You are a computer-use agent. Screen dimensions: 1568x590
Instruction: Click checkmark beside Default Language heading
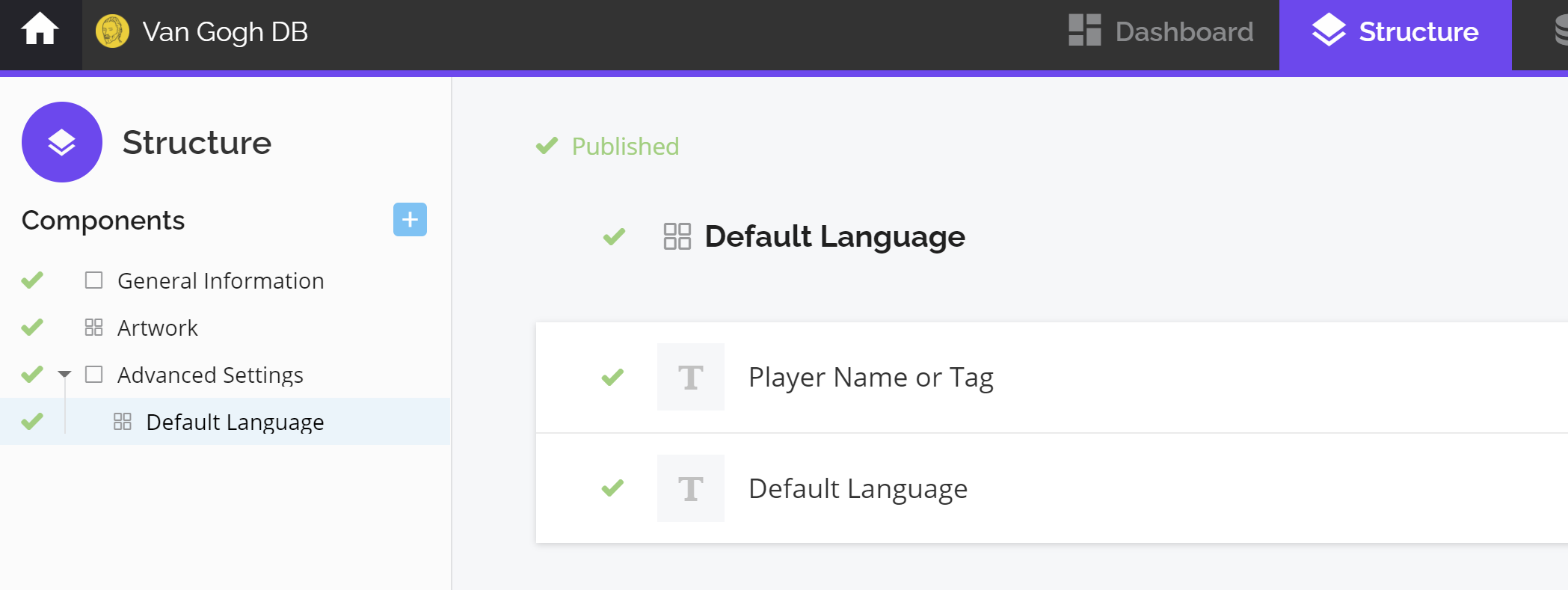(x=614, y=236)
